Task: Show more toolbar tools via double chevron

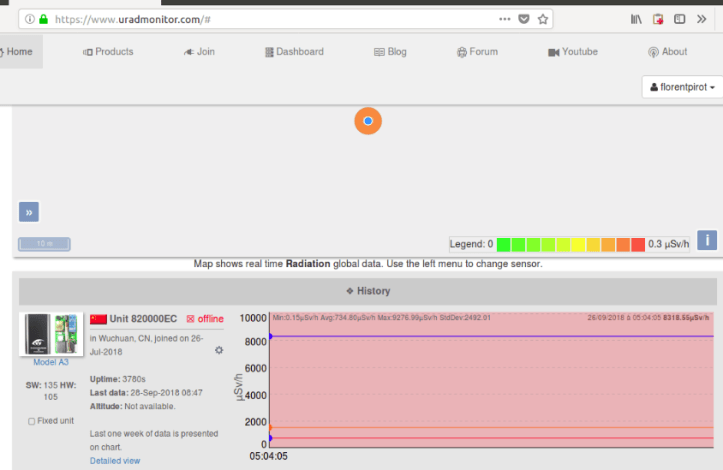Action: (701, 19)
